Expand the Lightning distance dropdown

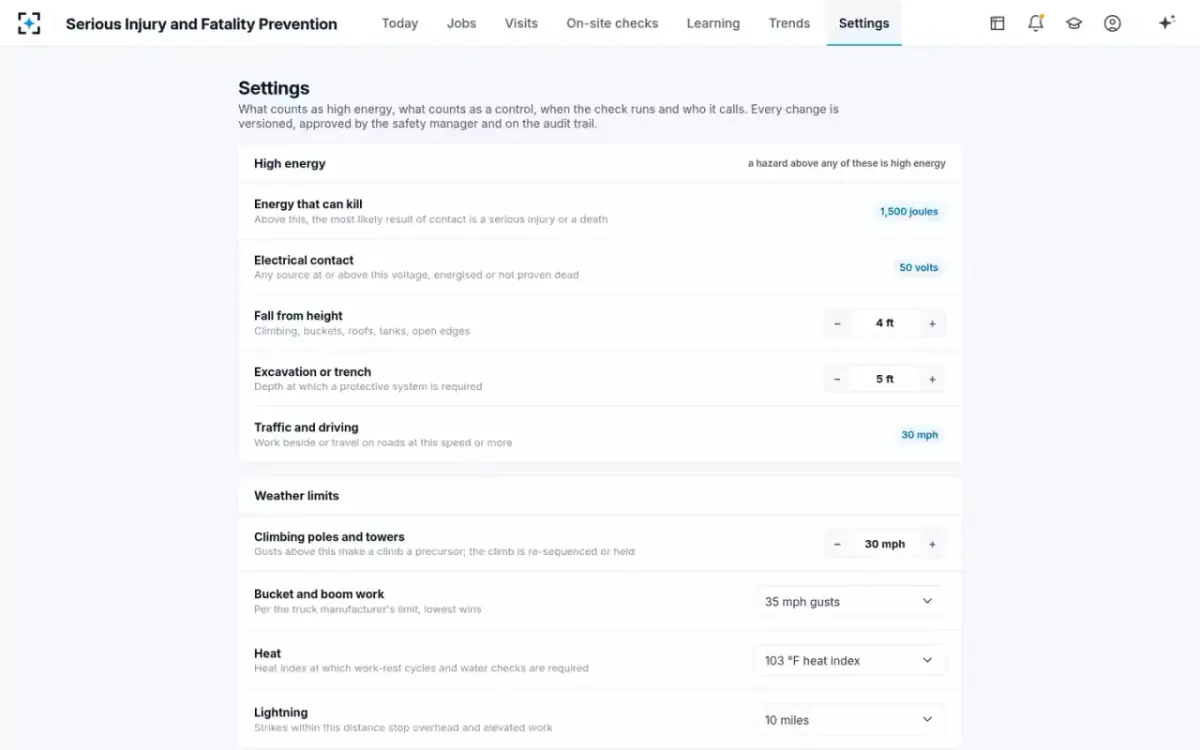click(849, 720)
